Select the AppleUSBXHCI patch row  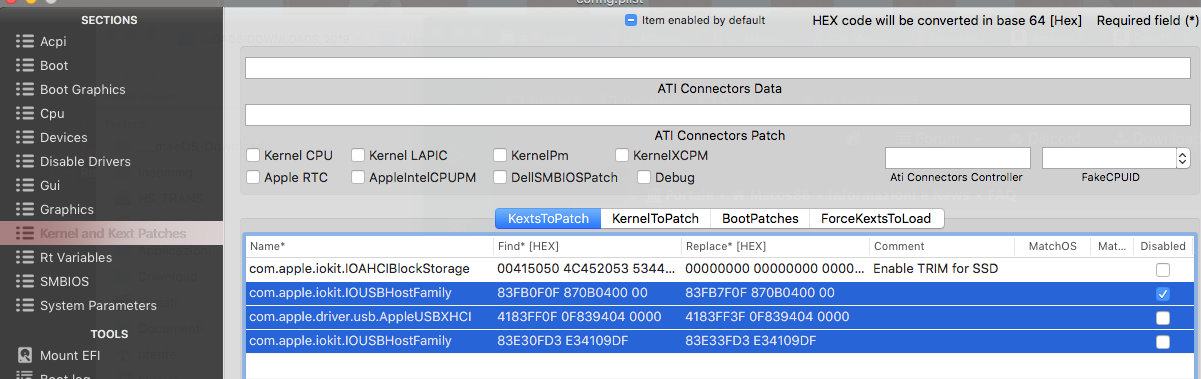click(718, 317)
